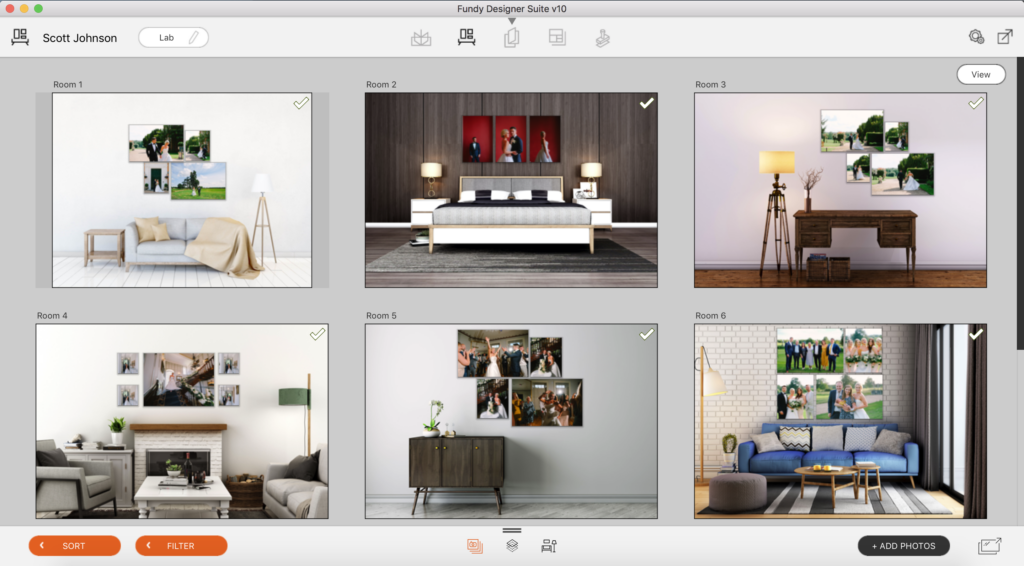Open the Room 2 bedroom thumbnail

[x=511, y=190]
